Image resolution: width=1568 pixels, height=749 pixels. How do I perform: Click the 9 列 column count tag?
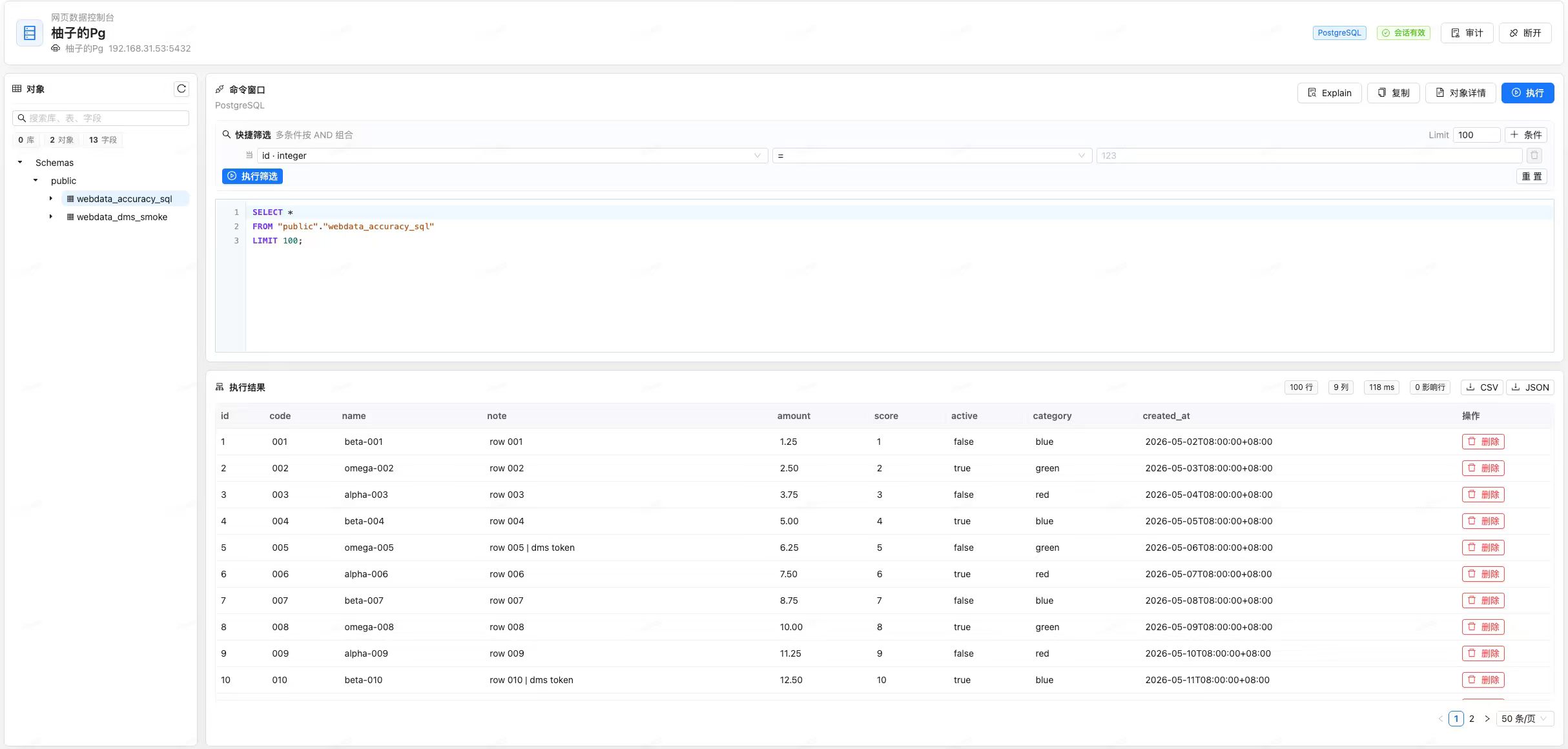pyautogui.click(x=1341, y=387)
